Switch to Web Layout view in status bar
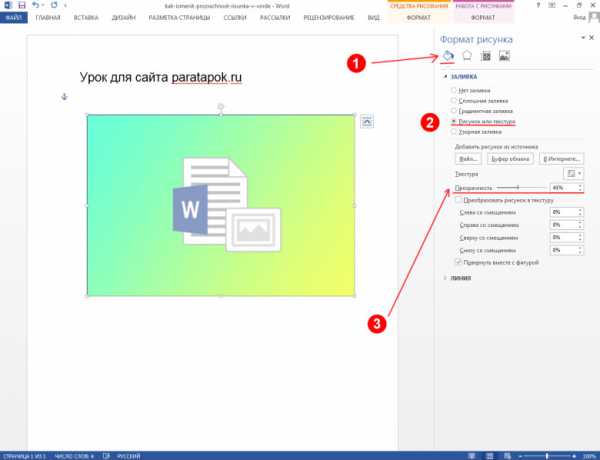The width and height of the screenshot is (600, 460). tap(507, 456)
